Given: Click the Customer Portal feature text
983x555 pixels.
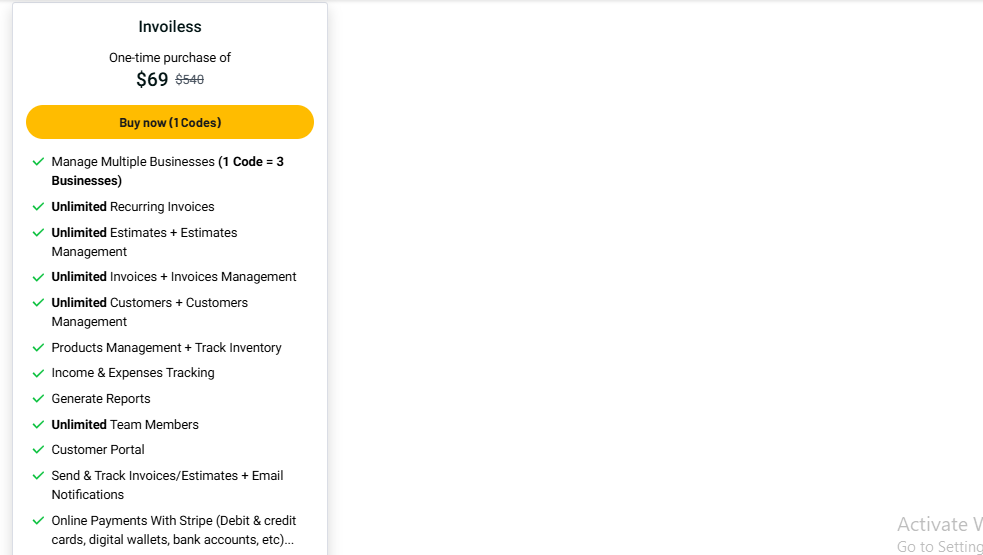Looking at the screenshot, I should 98,450.
